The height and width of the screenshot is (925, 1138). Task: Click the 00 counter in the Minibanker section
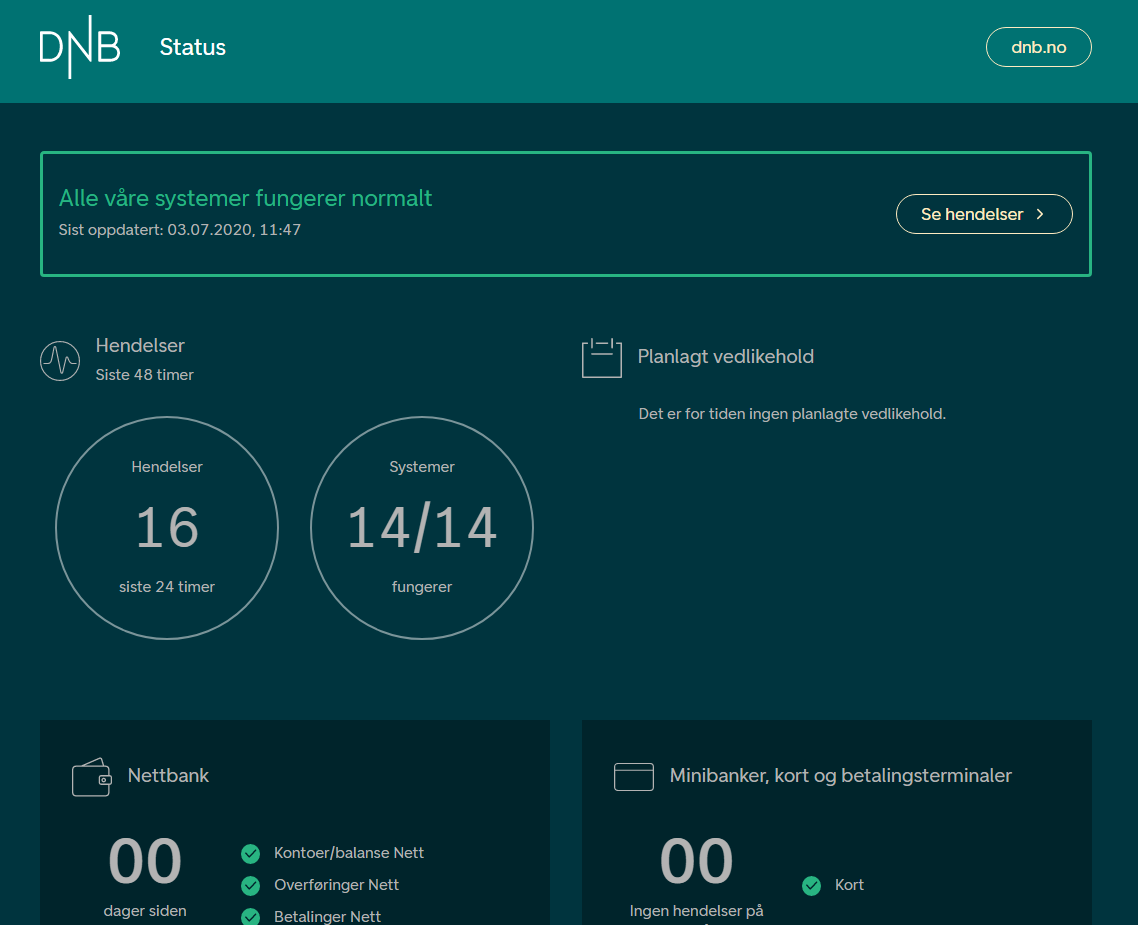coord(696,861)
